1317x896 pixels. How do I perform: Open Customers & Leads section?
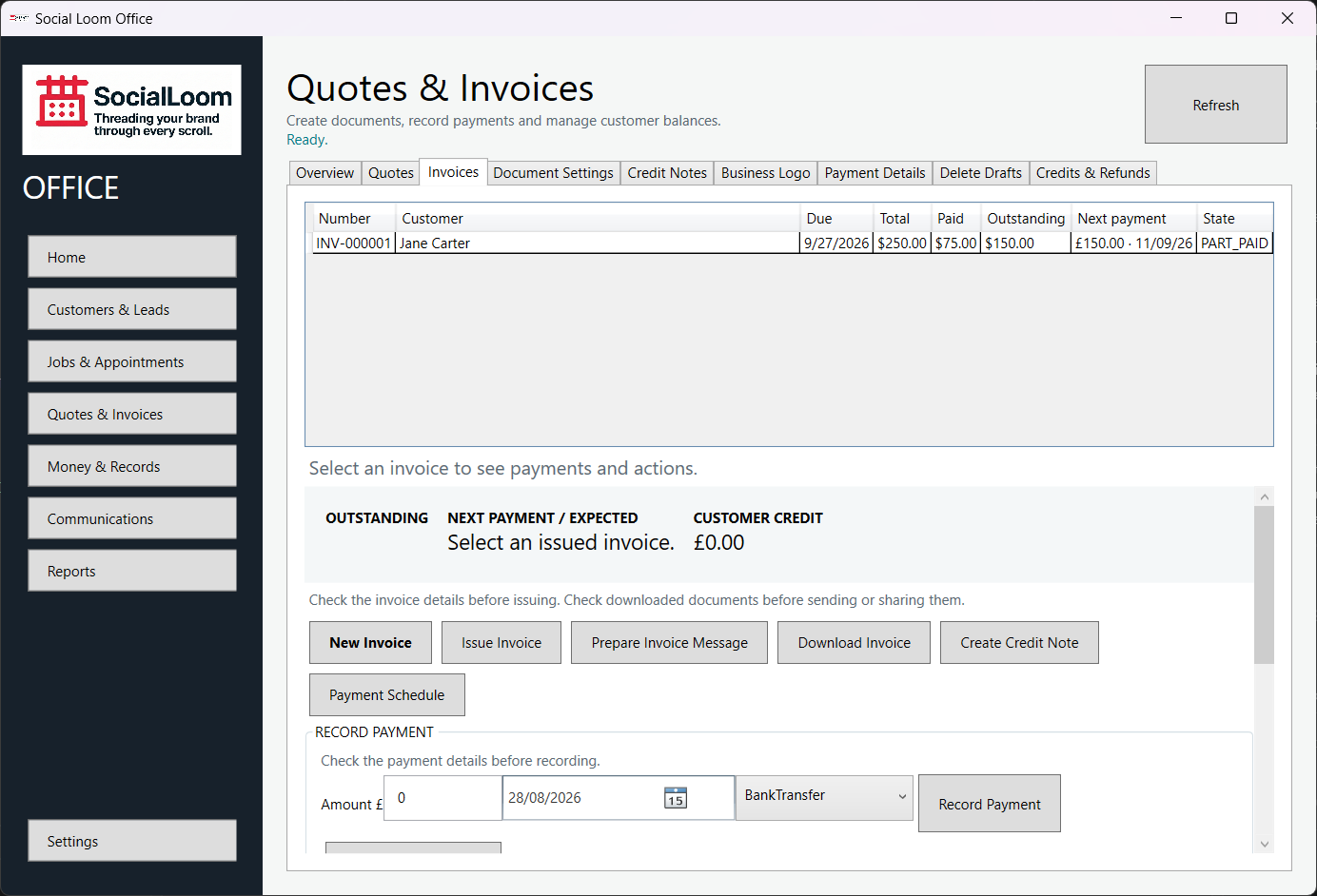[132, 309]
